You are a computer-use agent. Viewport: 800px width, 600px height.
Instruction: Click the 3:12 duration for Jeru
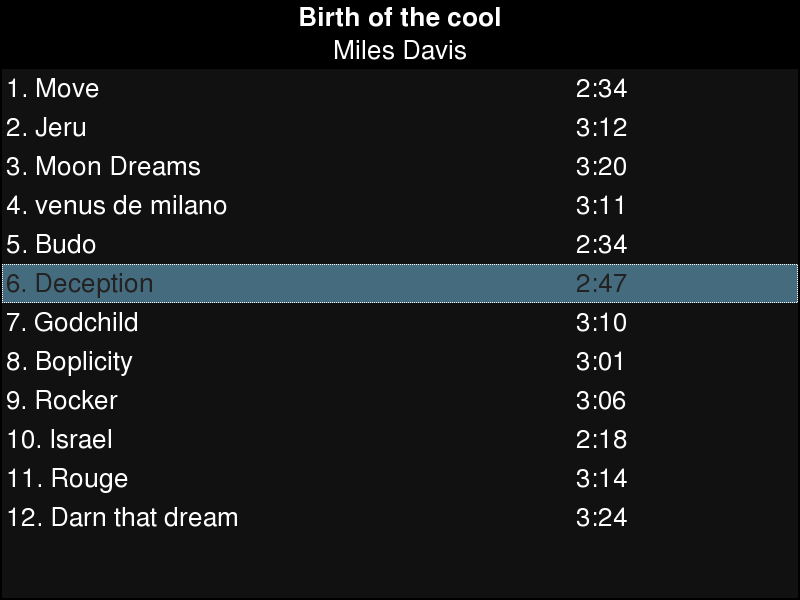coord(601,127)
